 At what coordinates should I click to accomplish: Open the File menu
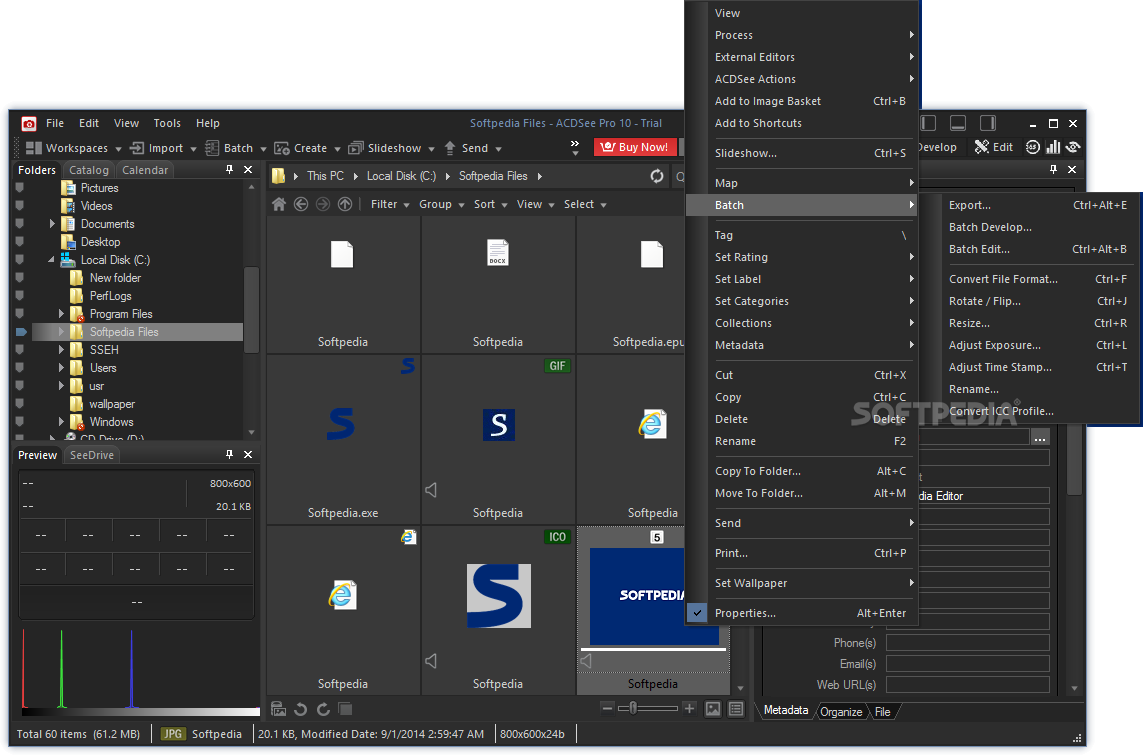55,123
